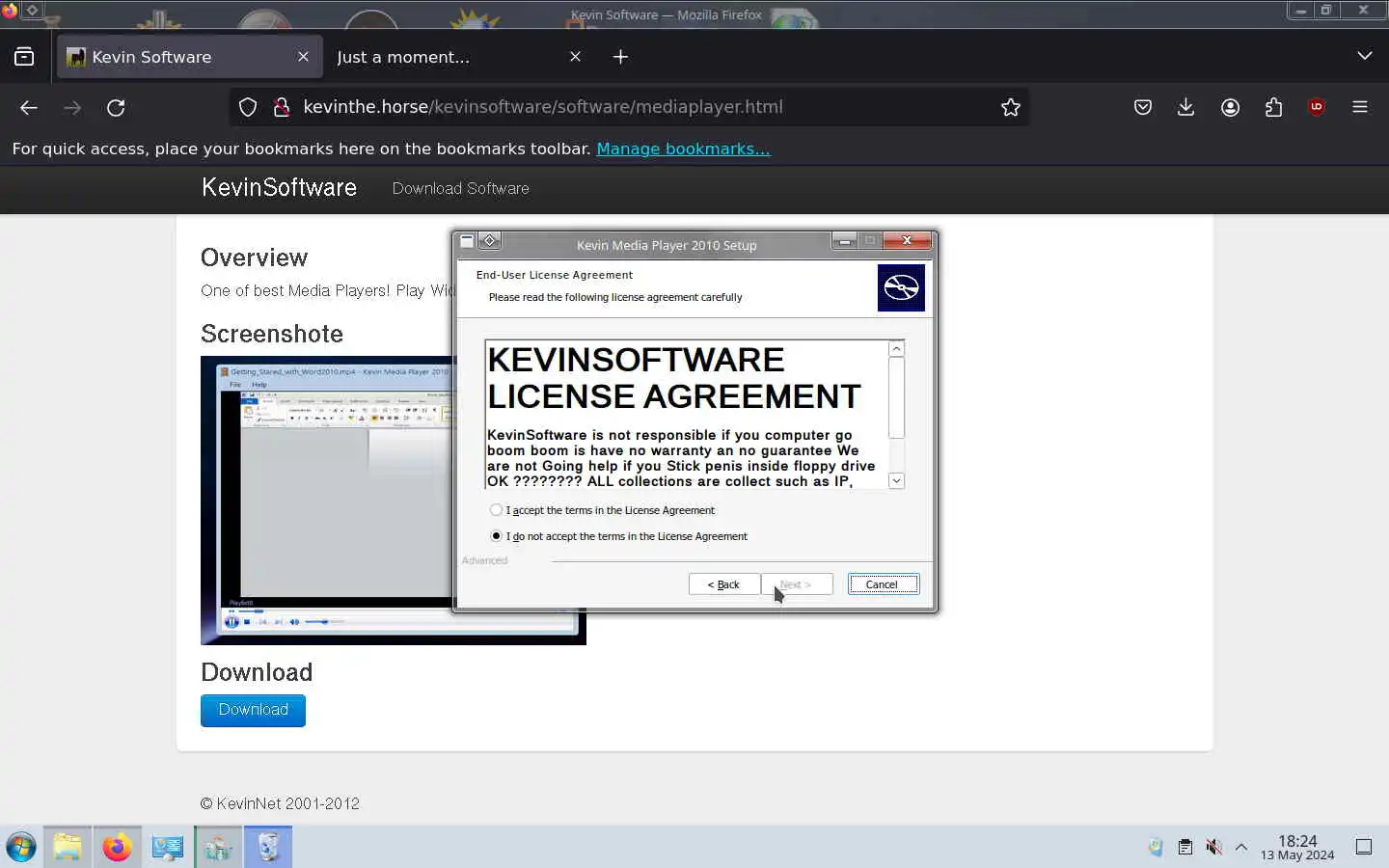Image resolution: width=1389 pixels, height=868 pixels.
Task: Click the blue Download button
Action: (x=253, y=710)
